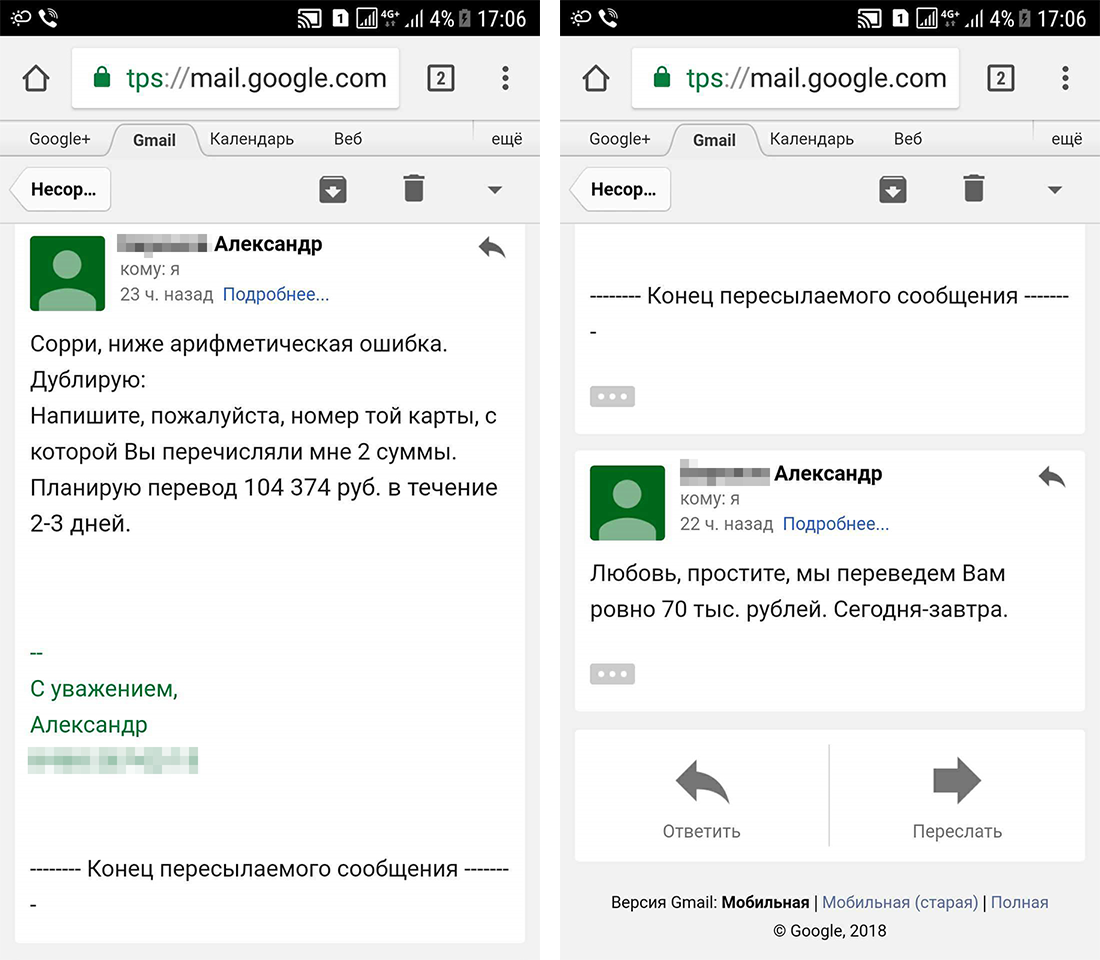
Task: Select Gmail tab in left phone
Action: pos(154,140)
